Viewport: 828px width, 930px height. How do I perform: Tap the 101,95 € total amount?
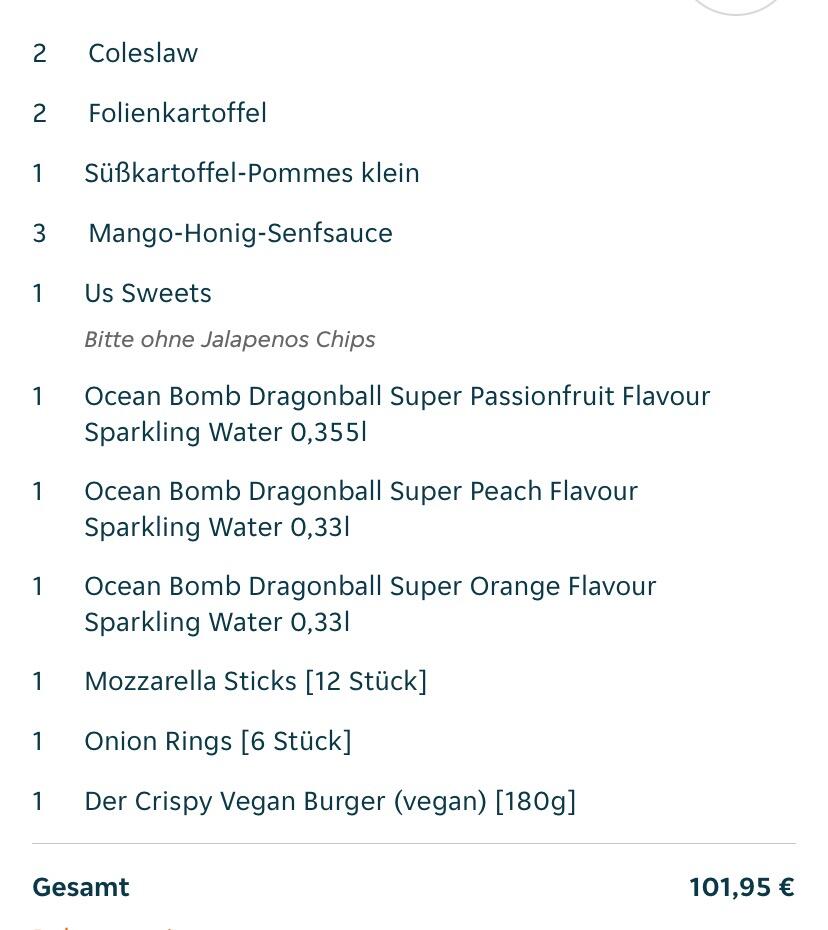[x=741, y=888]
